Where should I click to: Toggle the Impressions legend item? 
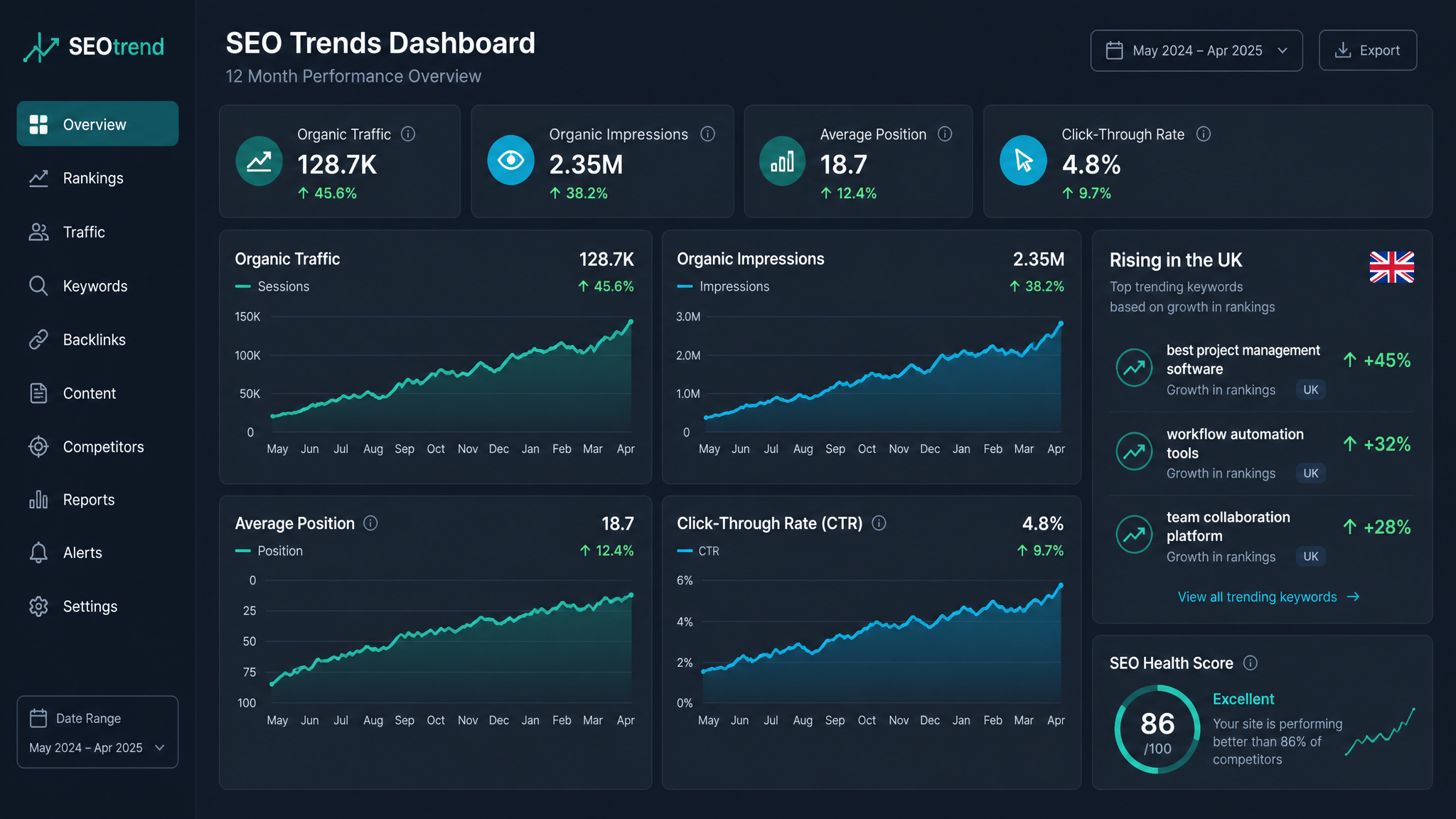point(723,287)
